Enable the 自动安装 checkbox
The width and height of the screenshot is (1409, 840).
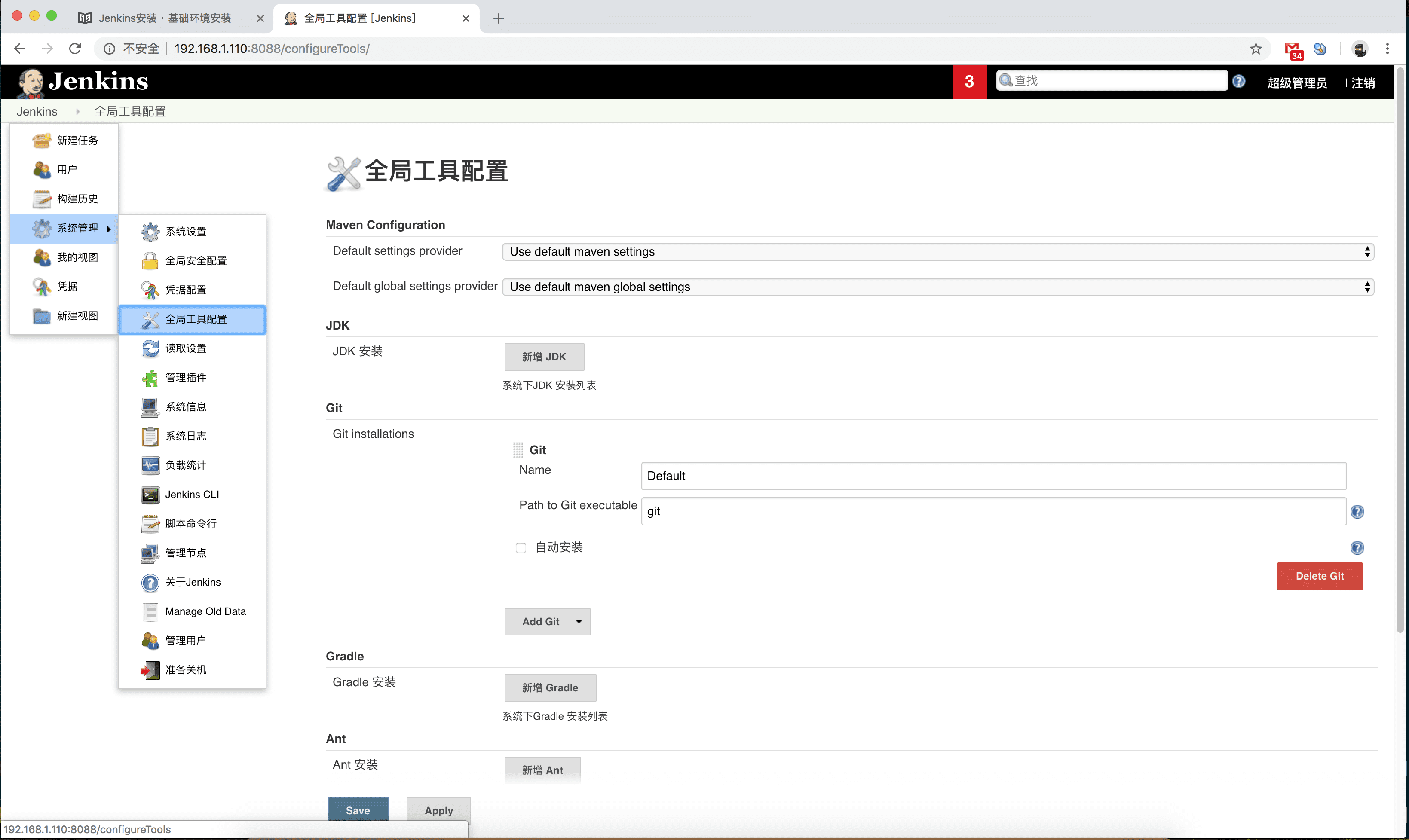(x=521, y=547)
